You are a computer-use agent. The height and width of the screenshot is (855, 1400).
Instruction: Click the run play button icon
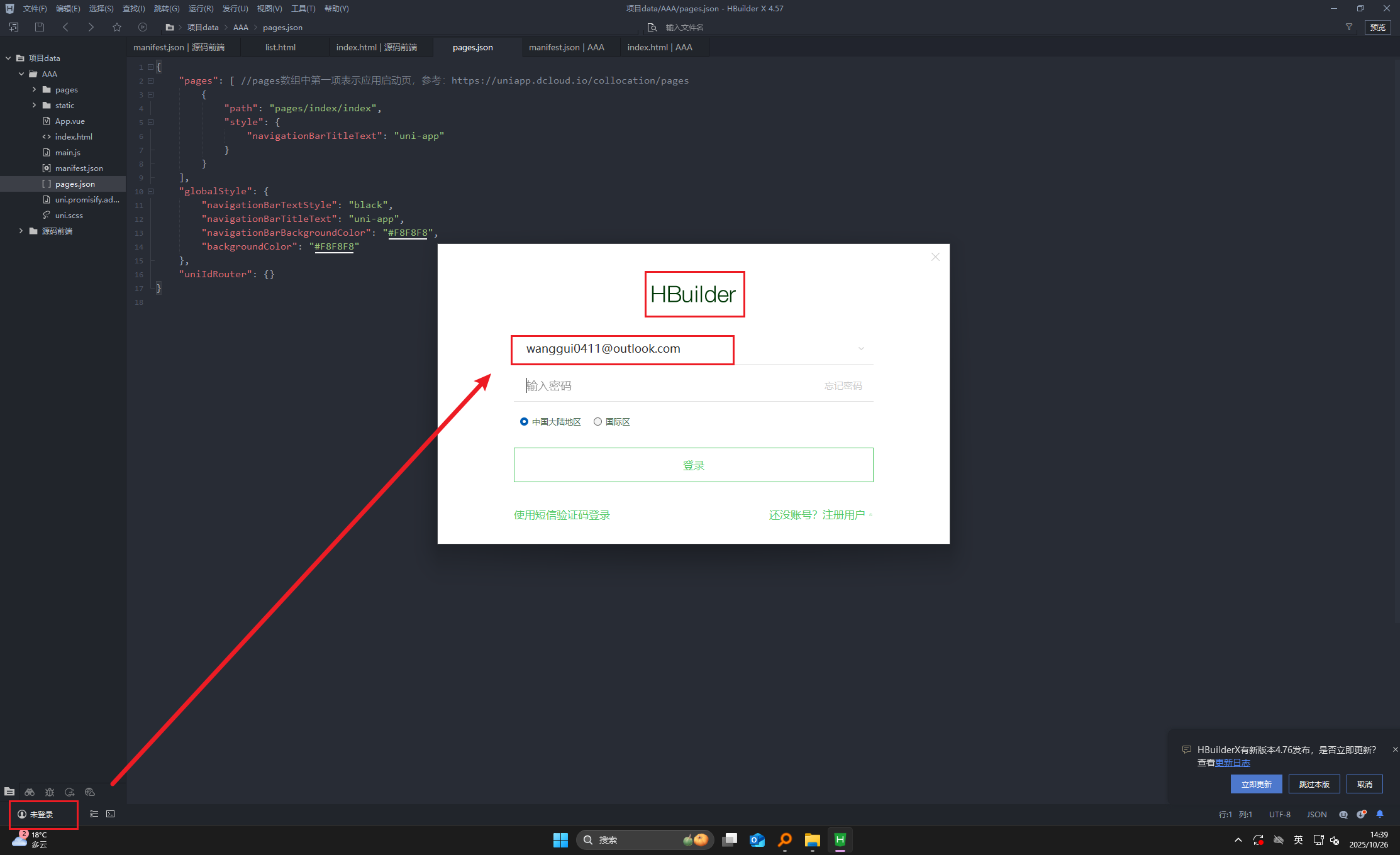pyautogui.click(x=143, y=27)
